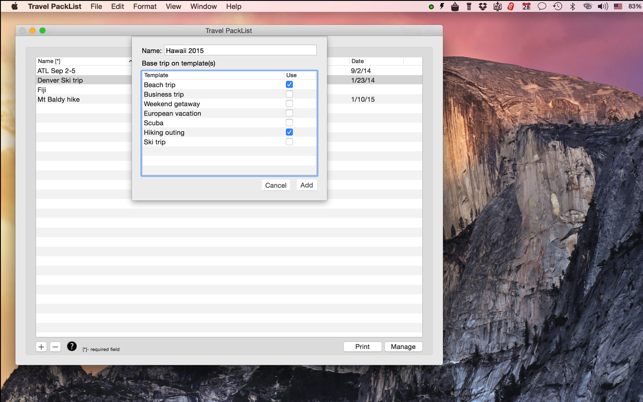Open the Window menu

coord(203,6)
